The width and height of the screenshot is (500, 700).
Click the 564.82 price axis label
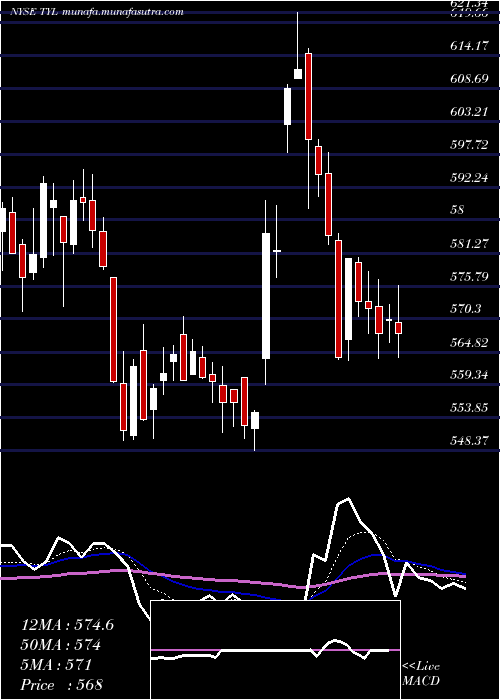point(471,342)
